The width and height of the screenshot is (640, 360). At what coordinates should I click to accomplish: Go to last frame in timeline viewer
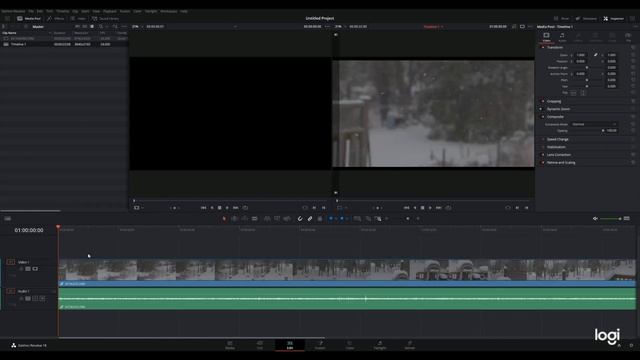pyautogui.click(x=439, y=208)
